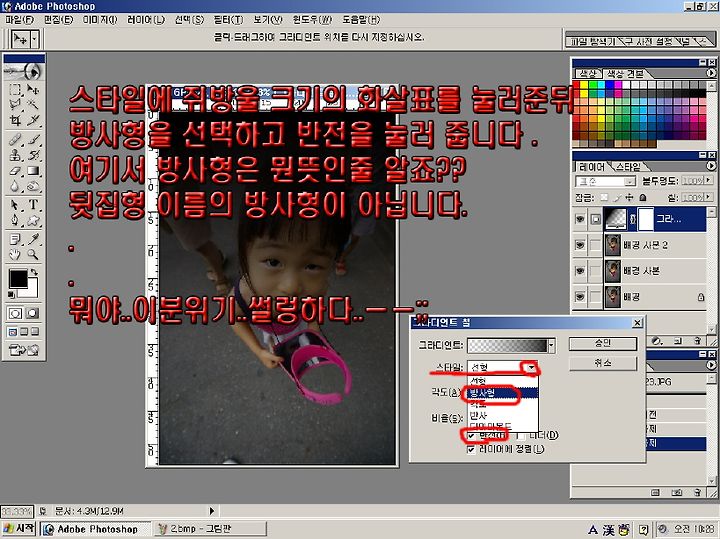Open the black foreground color swatch
Viewport: 720px width, 539px height.
[18, 279]
